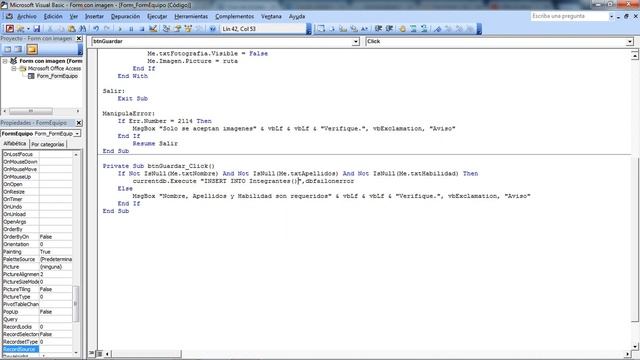Open Project Explorer from the toolbar icon

(166, 29)
